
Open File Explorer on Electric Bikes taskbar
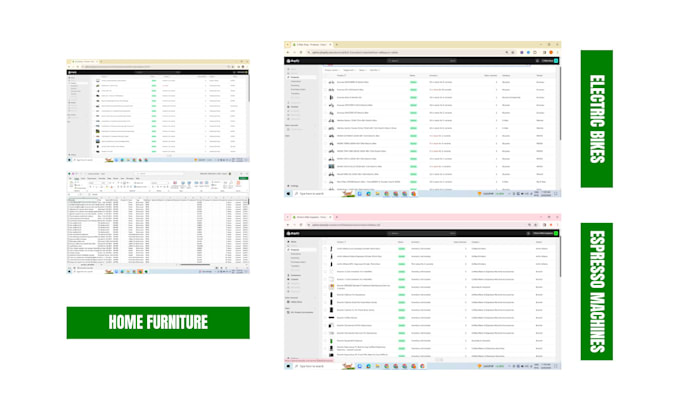pyautogui.click(x=377, y=193)
